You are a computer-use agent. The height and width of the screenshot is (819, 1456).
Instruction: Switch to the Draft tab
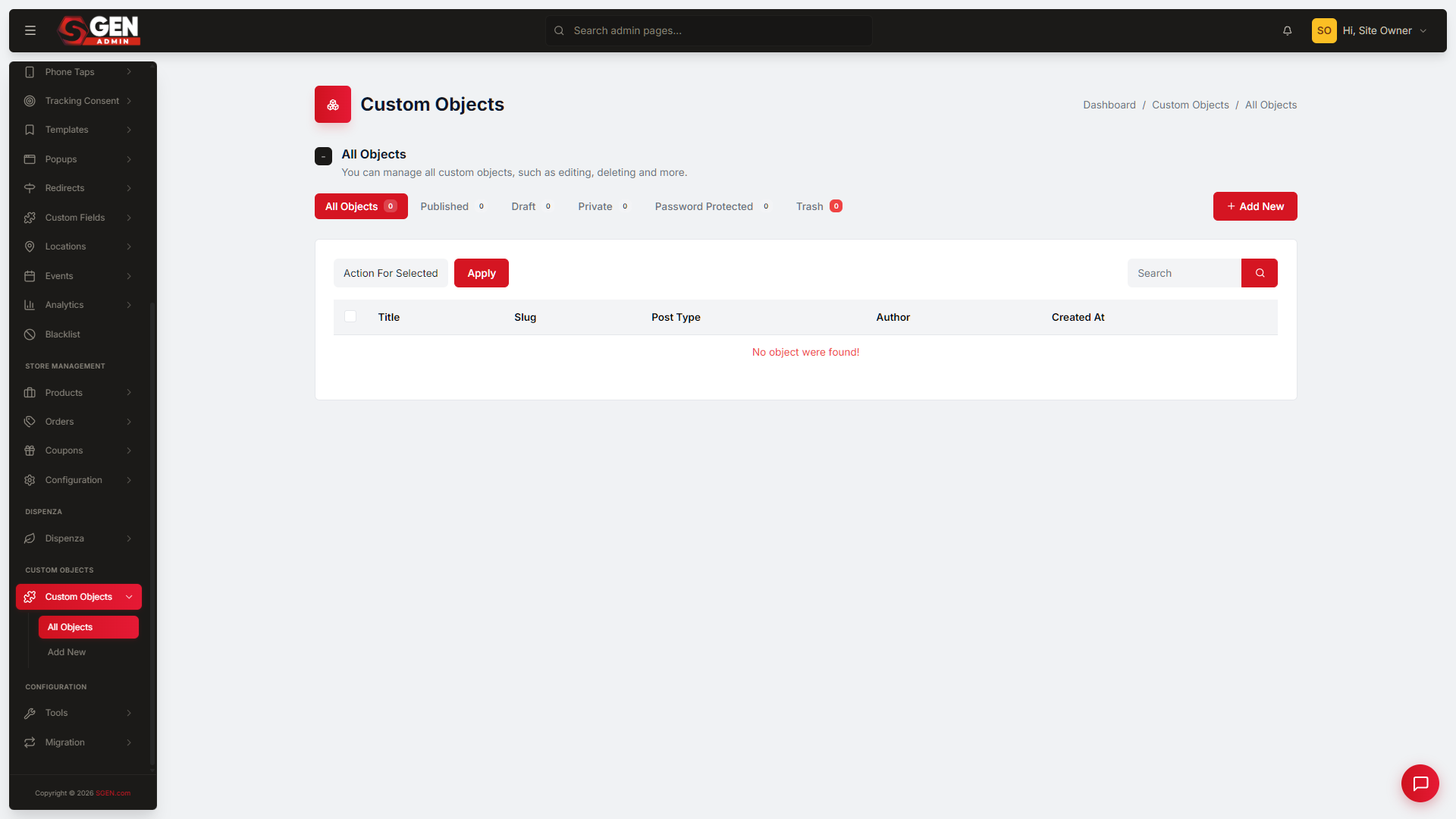coord(532,206)
